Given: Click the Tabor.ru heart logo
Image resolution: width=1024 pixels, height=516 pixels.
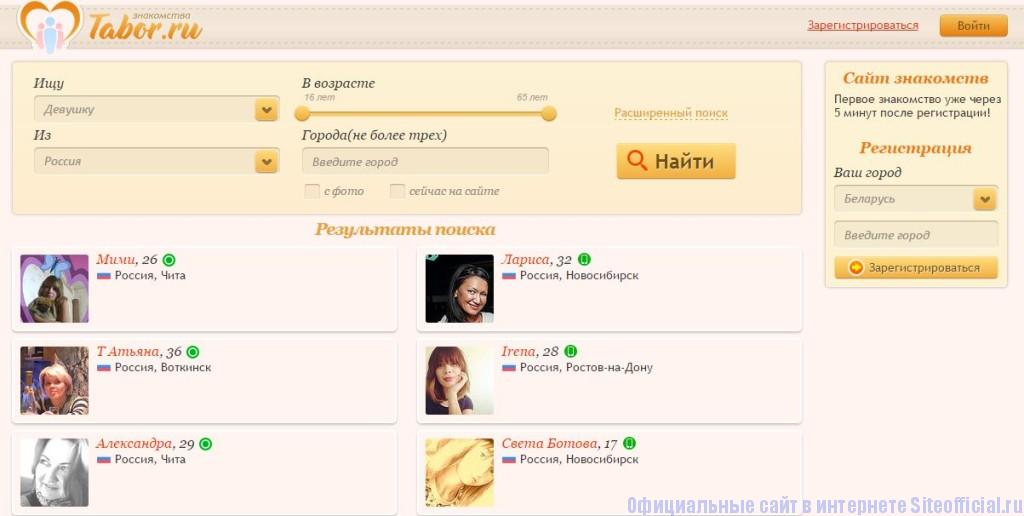Looking at the screenshot, I should coord(50,27).
